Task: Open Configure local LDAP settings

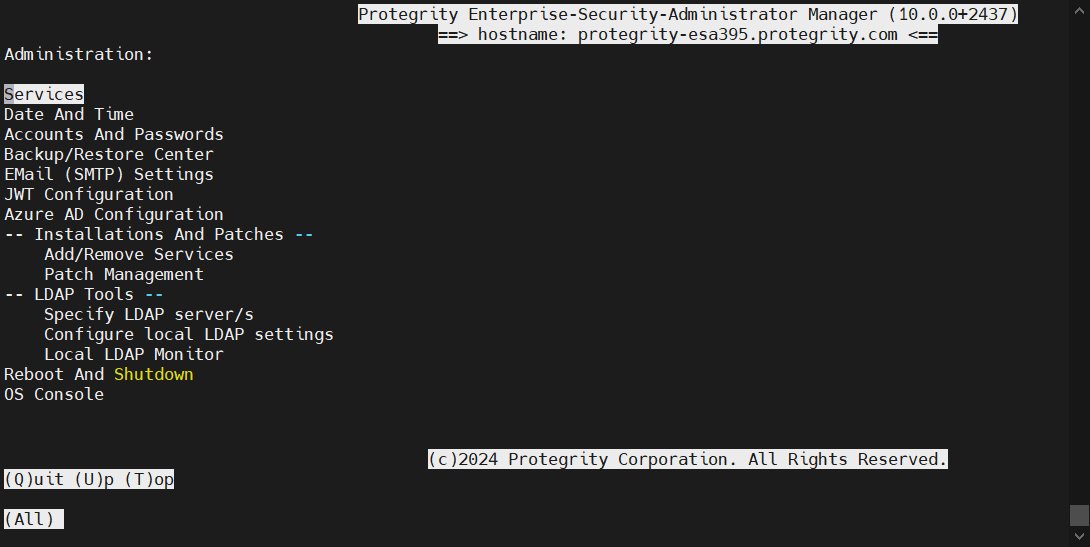Action: click(x=189, y=334)
